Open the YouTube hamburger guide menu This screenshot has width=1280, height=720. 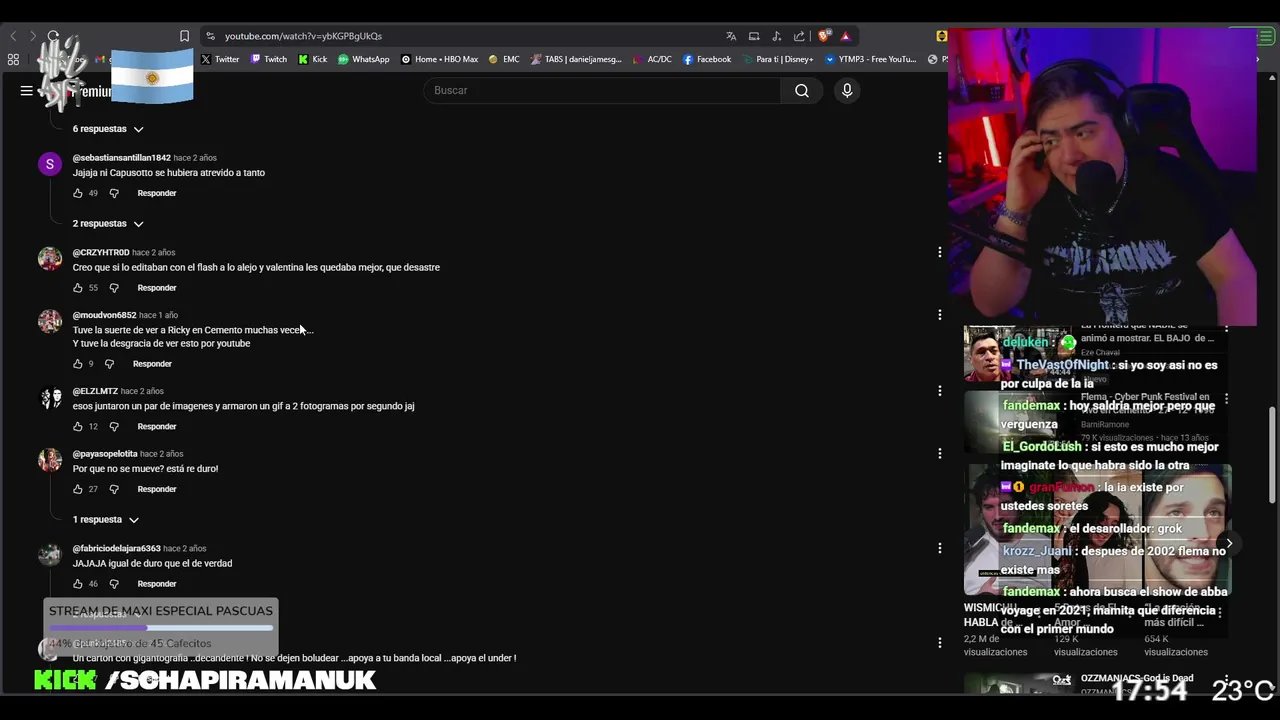(x=26, y=91)
